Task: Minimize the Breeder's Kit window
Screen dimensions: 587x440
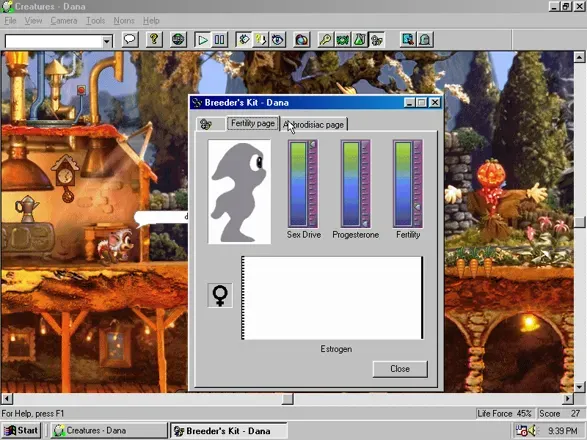Action: [409, 103]
